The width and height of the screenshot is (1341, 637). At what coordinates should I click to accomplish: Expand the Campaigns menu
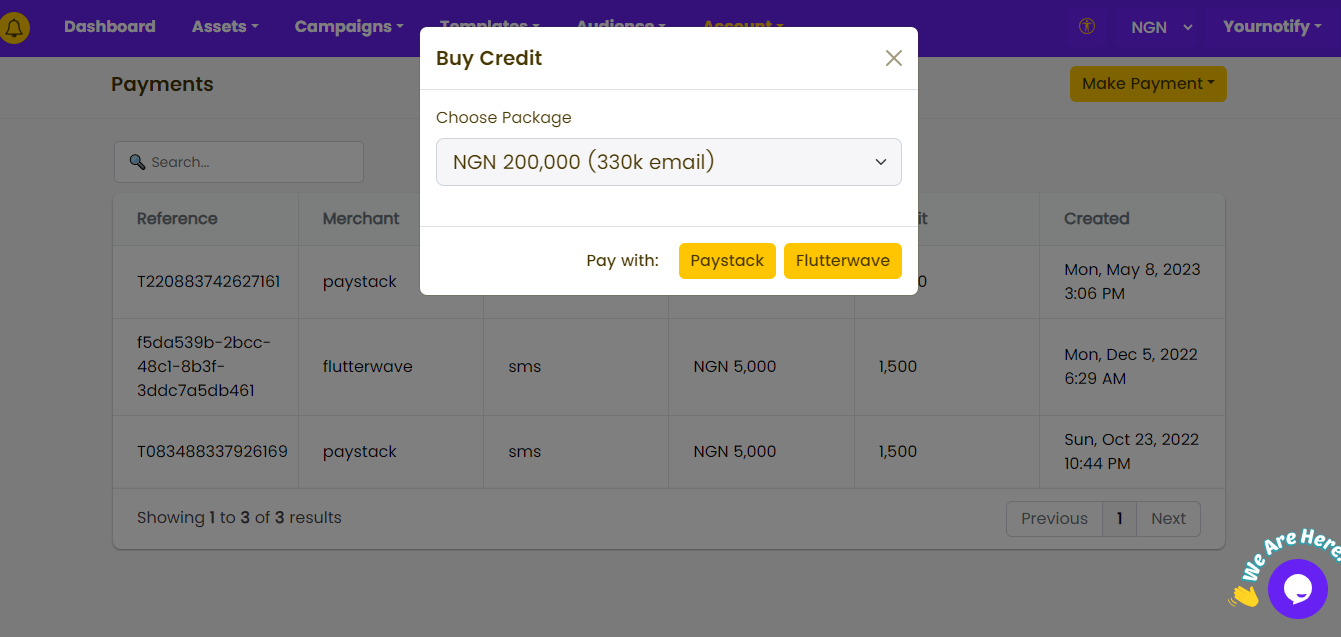[x=349, y=27]
